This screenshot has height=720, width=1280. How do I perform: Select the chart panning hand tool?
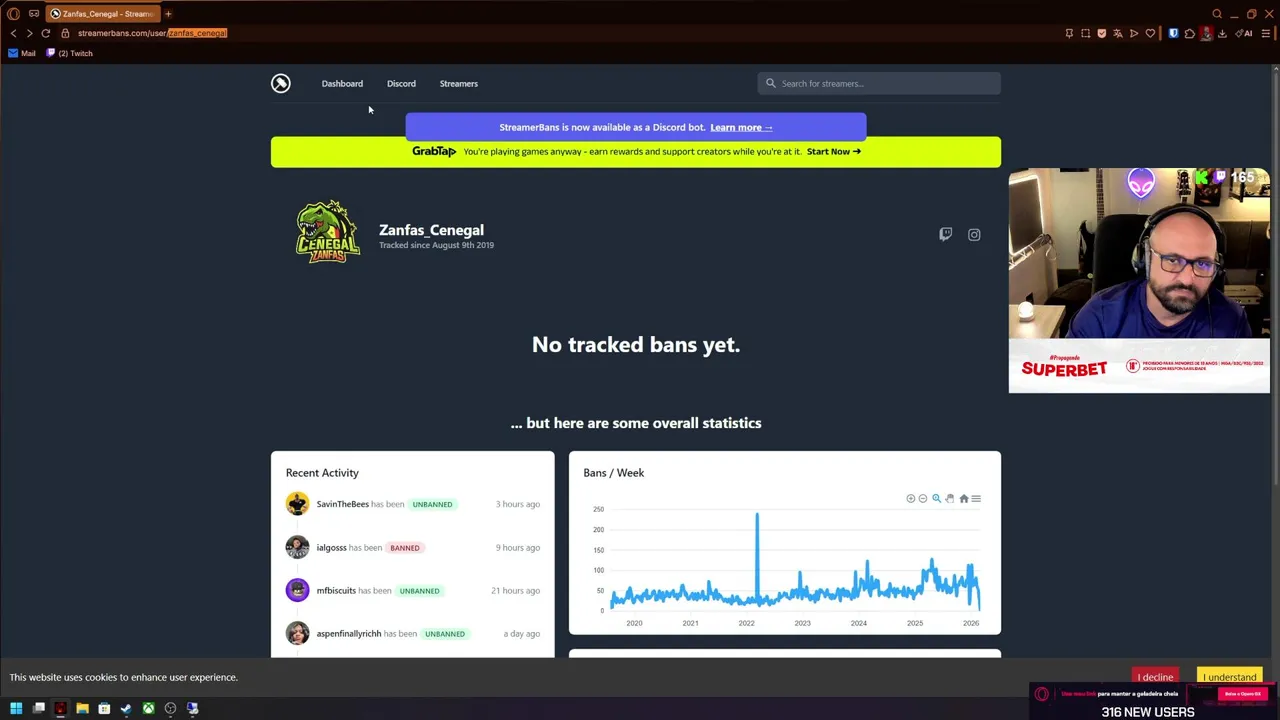[x=950, y=498]
